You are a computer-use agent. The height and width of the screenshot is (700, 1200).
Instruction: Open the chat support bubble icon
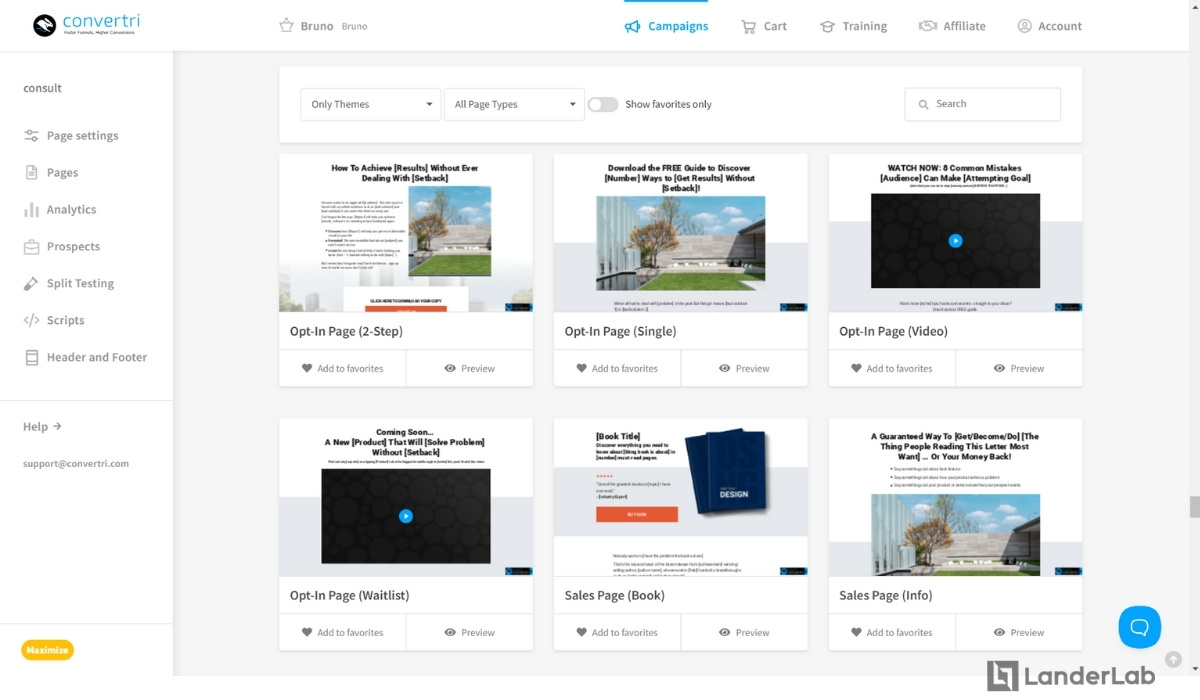(x=1139, y=627)
